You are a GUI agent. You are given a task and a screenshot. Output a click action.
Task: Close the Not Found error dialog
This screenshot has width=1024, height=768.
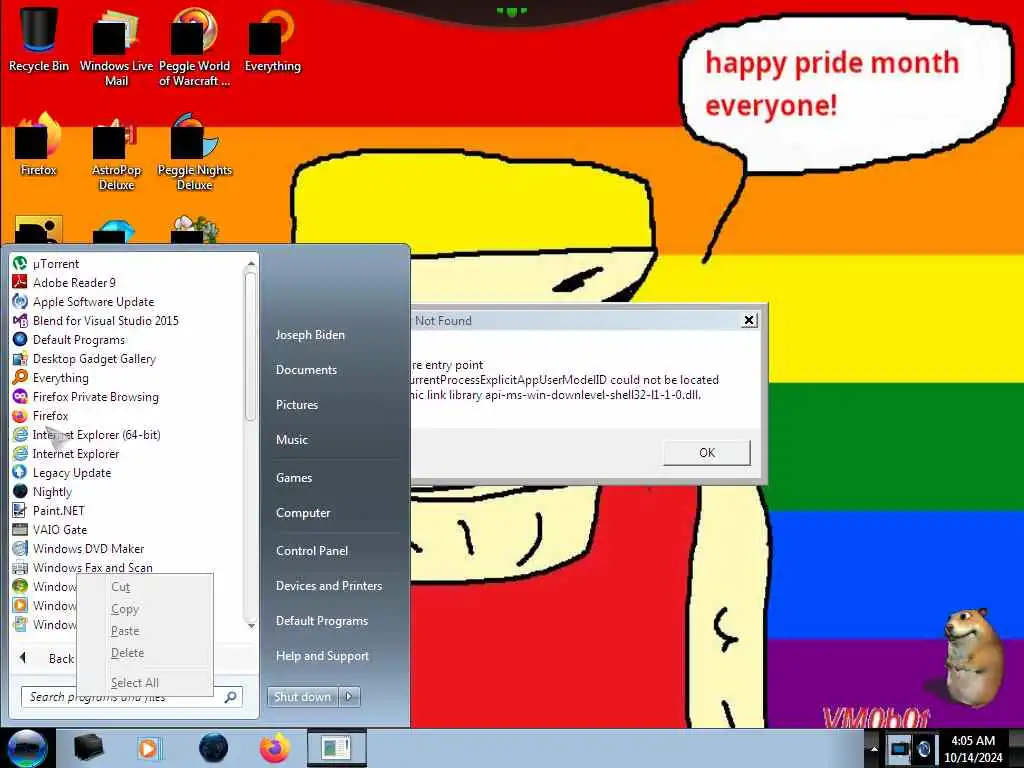coord(749,320)
